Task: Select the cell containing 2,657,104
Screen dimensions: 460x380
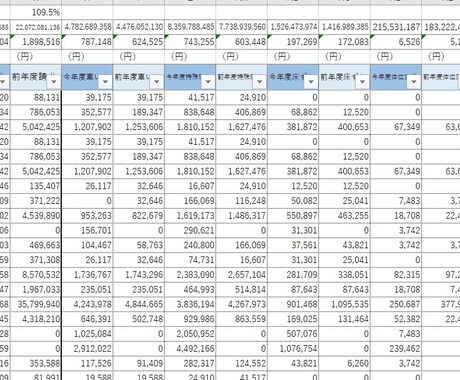Action: click(242, 275)
